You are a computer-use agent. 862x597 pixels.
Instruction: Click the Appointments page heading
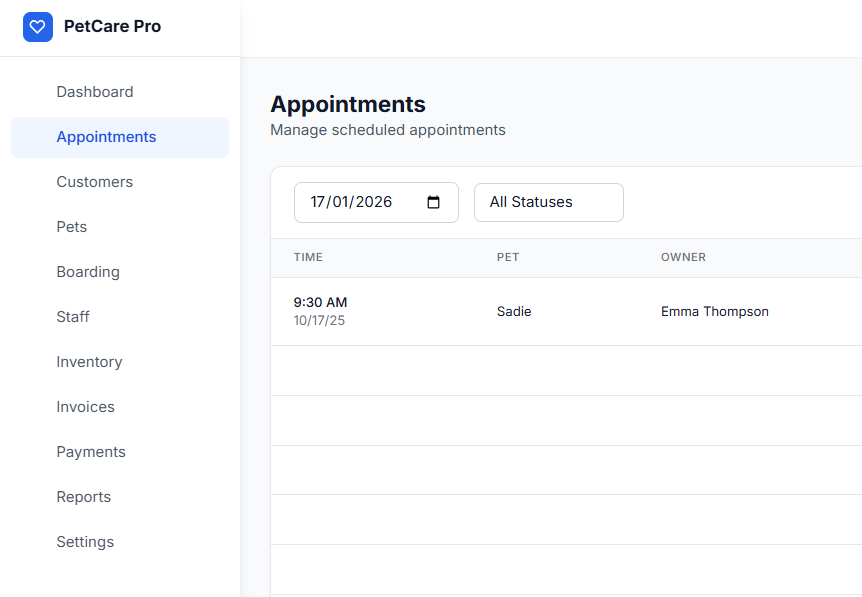[x=347, y=104]
